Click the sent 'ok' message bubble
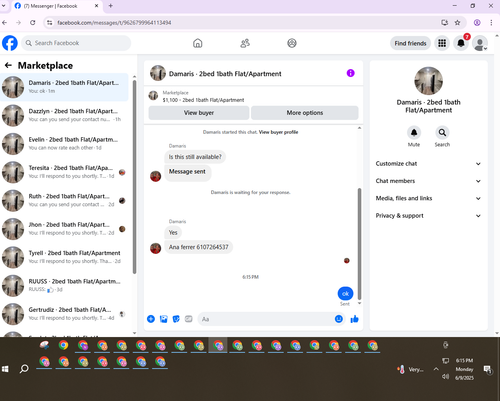 (x=345, y=294)
